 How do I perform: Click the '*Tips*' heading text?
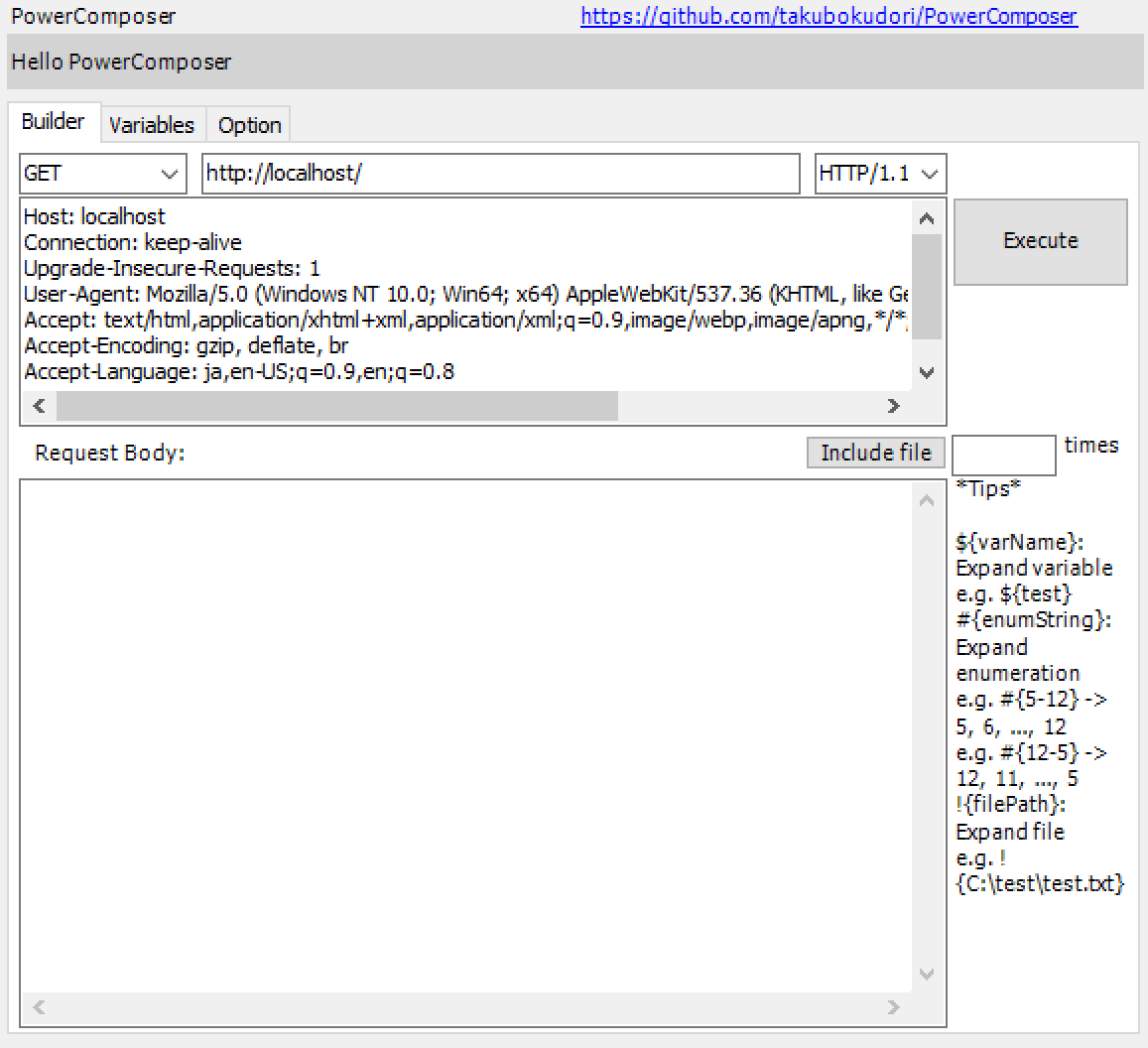point(988,488)
